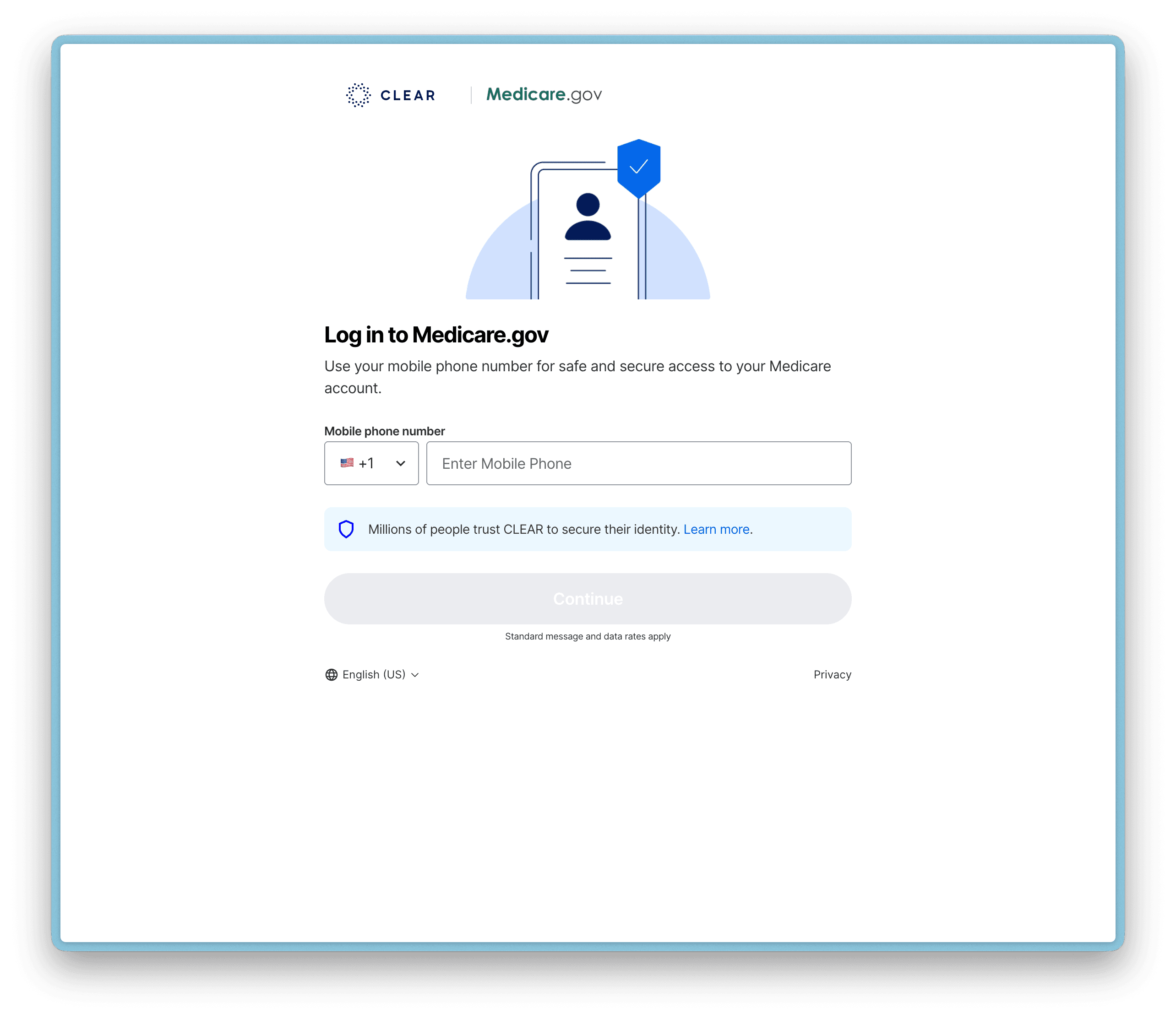Open the country code dropdown
This screenshot has height=1019, width=1176.
click(x=371, y=463)
